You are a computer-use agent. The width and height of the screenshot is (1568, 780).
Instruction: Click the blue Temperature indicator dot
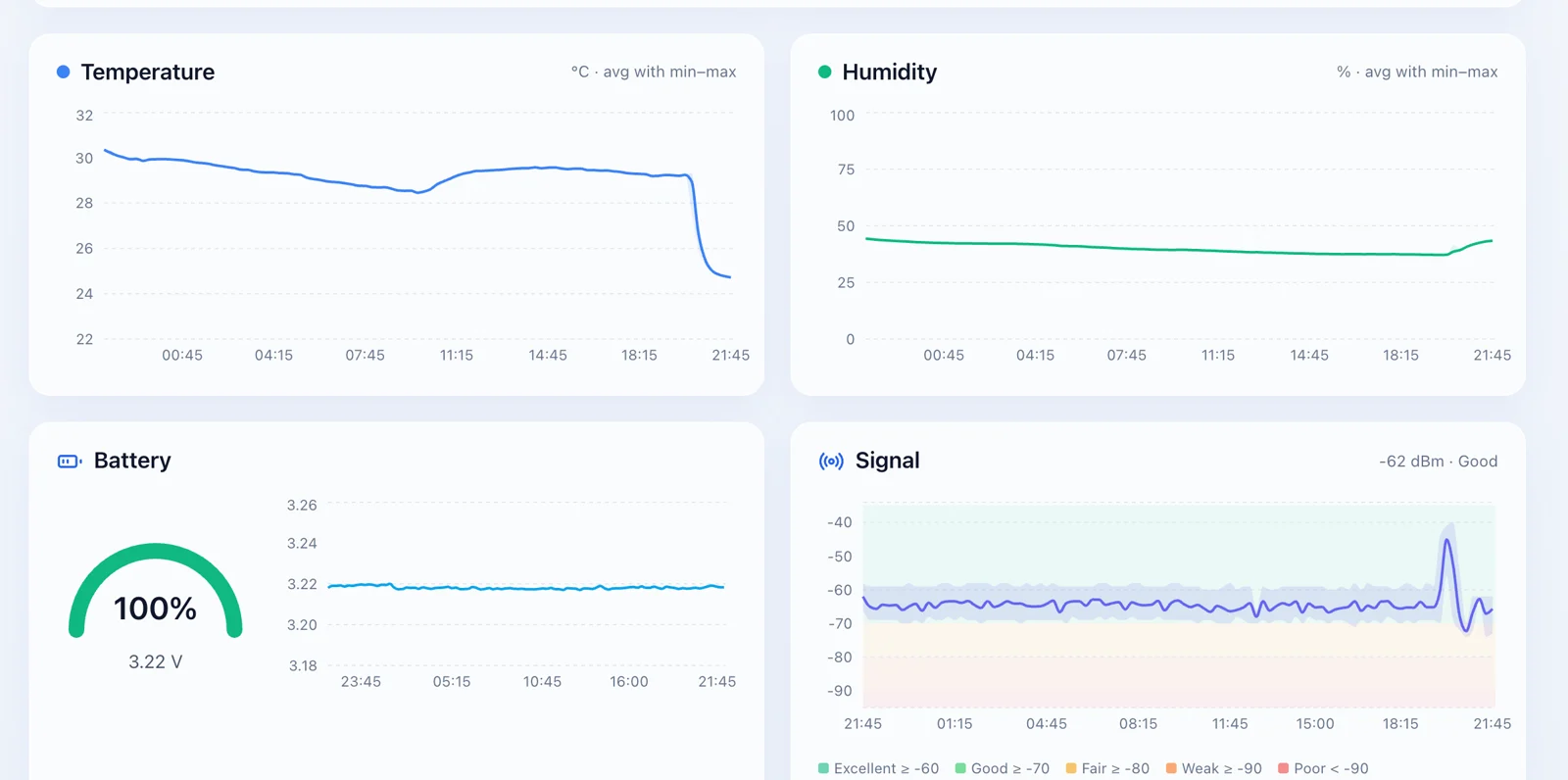click(x=64, y=72)
